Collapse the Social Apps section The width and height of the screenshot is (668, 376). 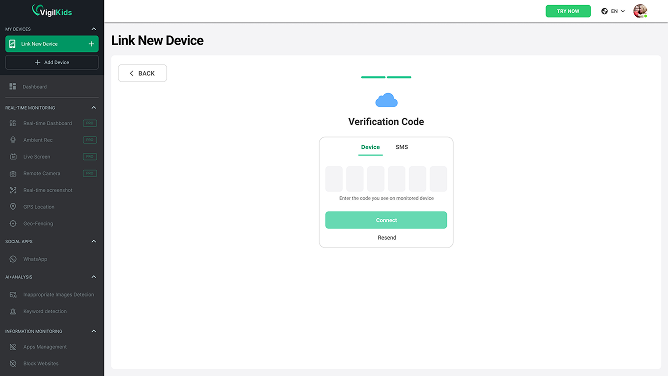click(x=94, y=241)
